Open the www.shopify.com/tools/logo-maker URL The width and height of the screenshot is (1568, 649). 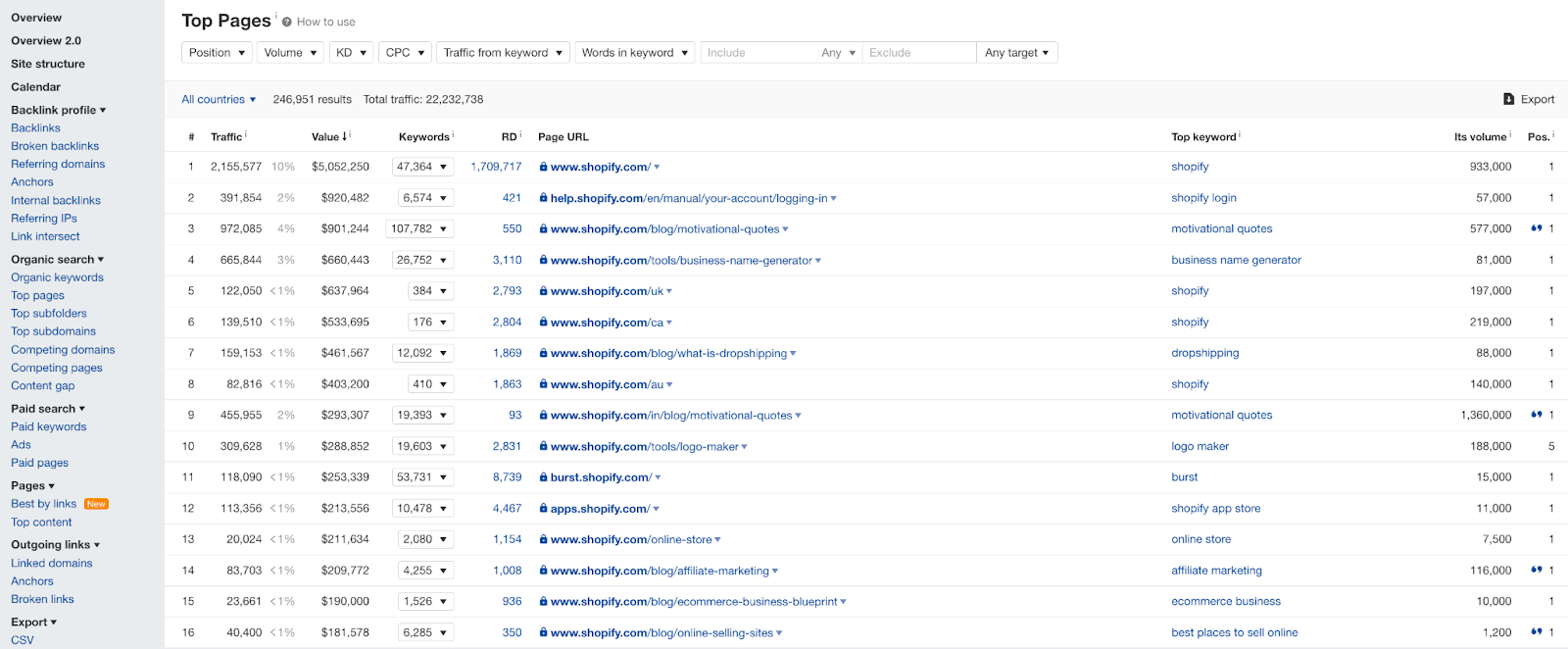pos(644,446)
